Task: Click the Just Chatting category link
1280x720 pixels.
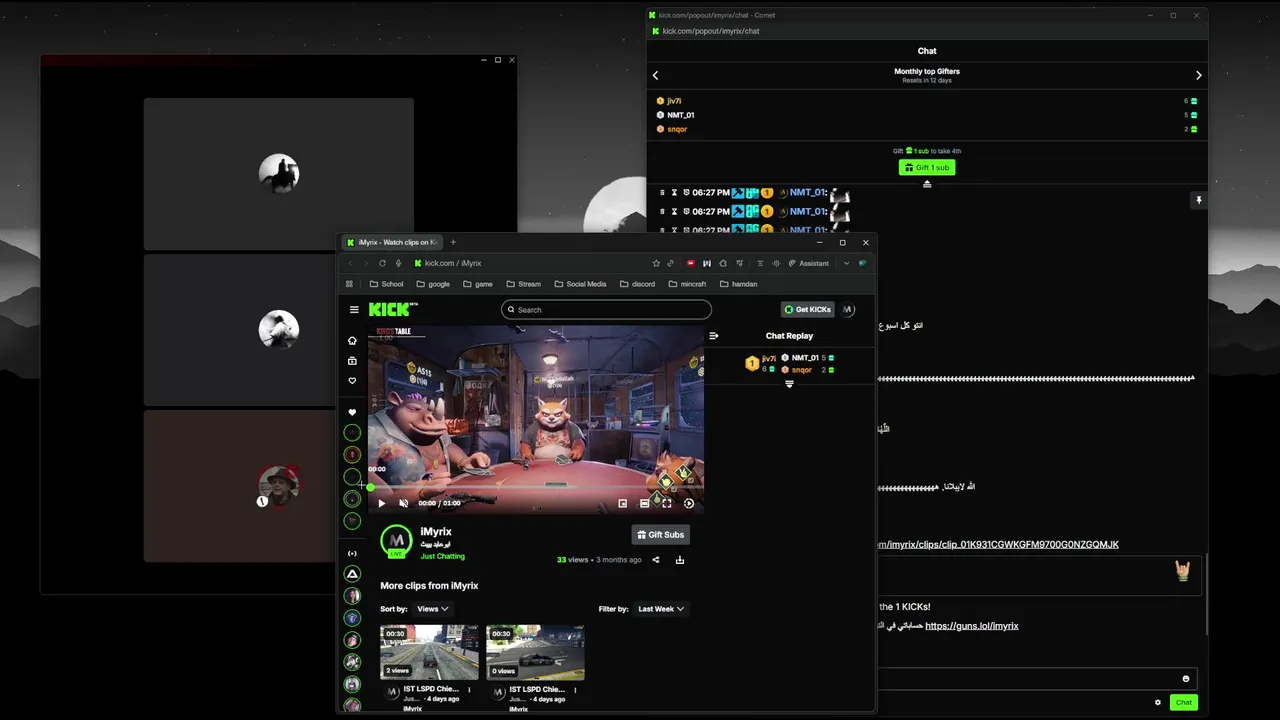Action: [x=442, y=556]
